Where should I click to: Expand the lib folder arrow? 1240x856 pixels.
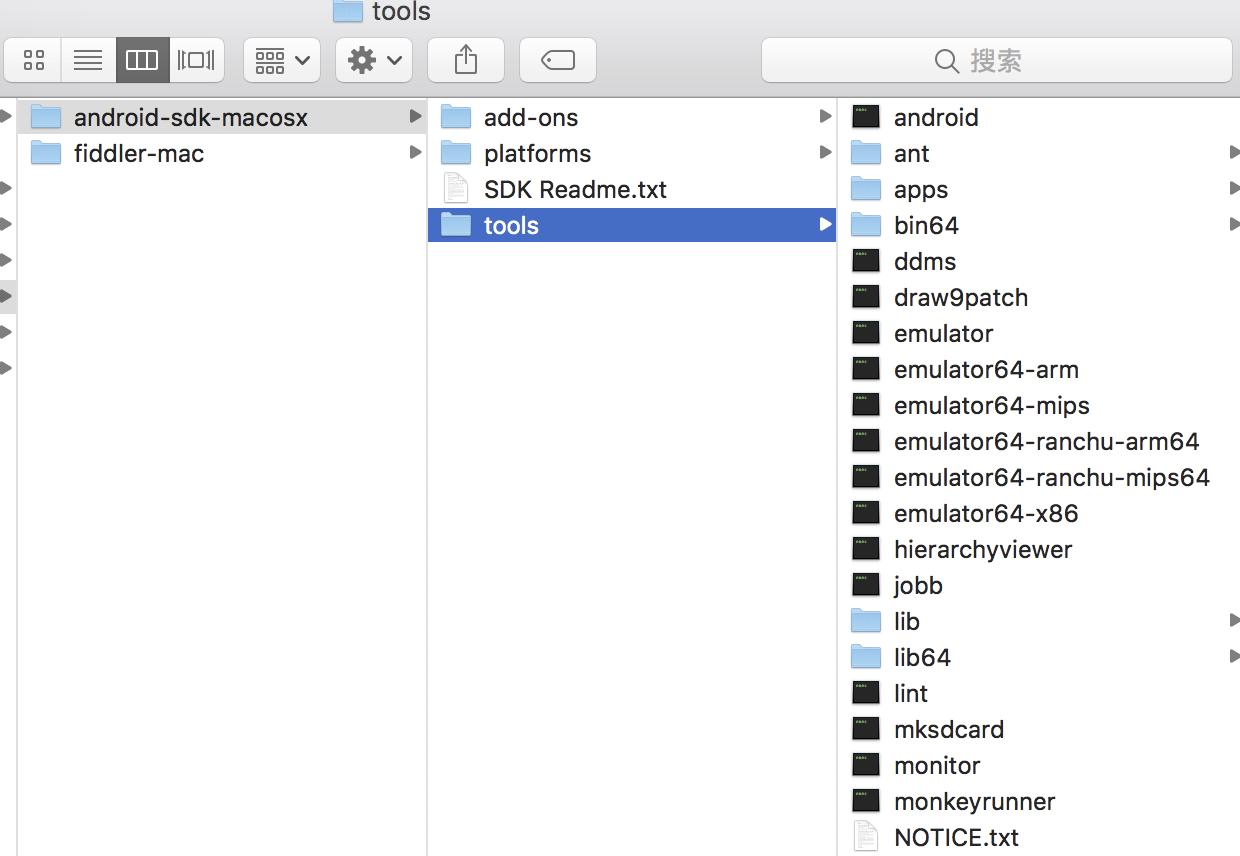[x=1234, y=620]
